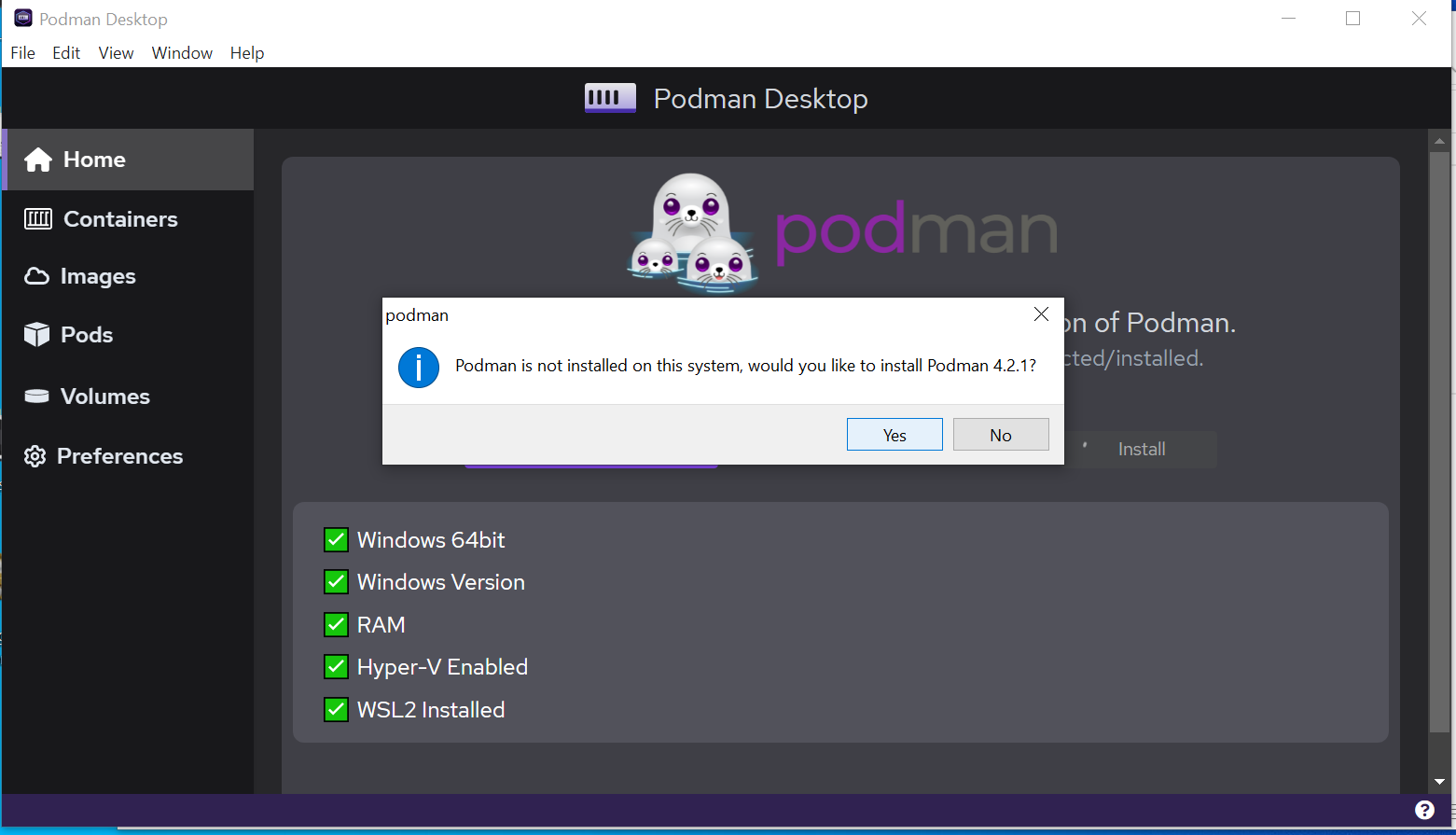Click the Hyper-V Enabled check mark
This screenshot has height=835, width=1456.
click(x=336, y=667)
